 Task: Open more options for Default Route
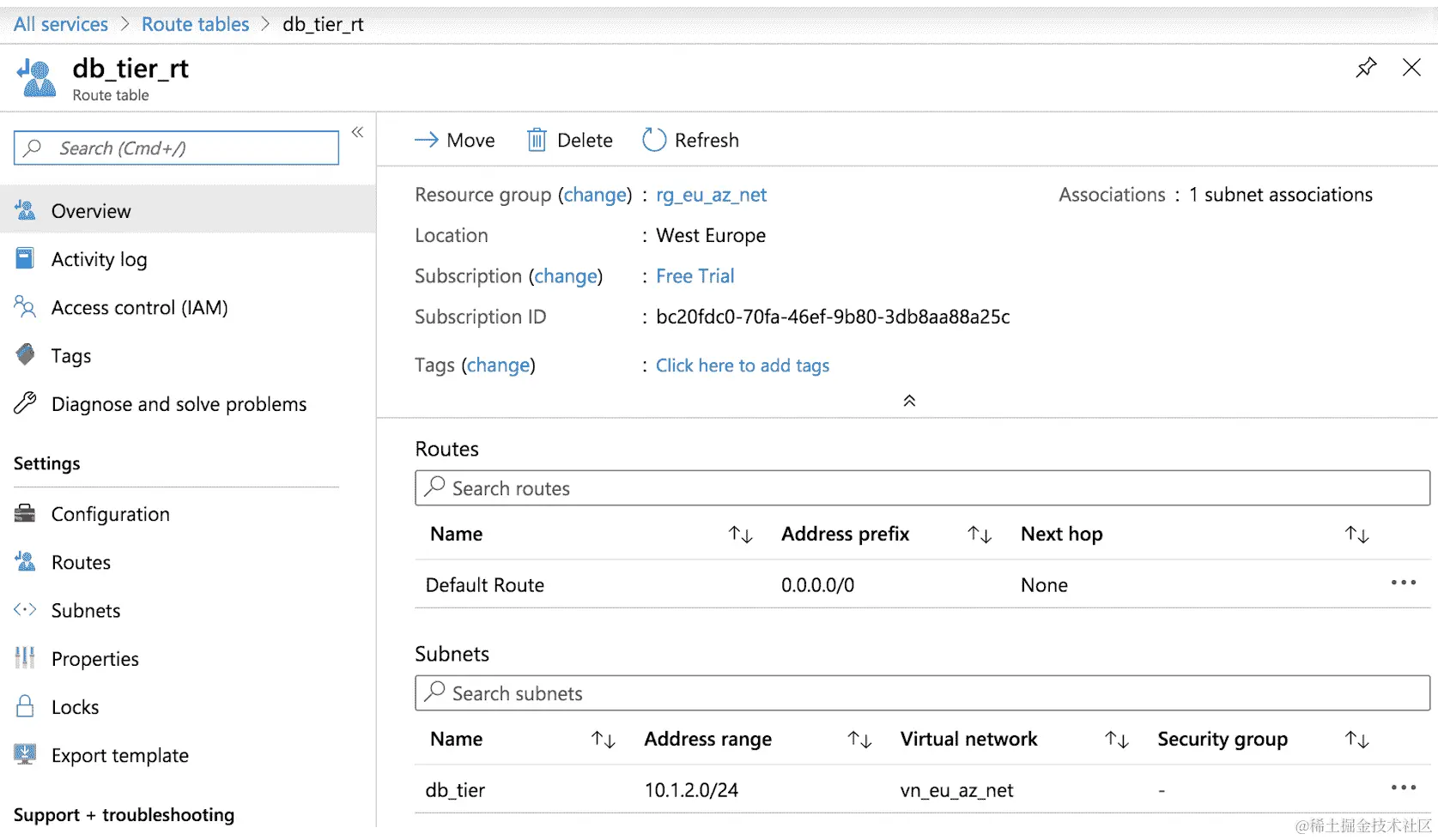[x=1404, y=583]
